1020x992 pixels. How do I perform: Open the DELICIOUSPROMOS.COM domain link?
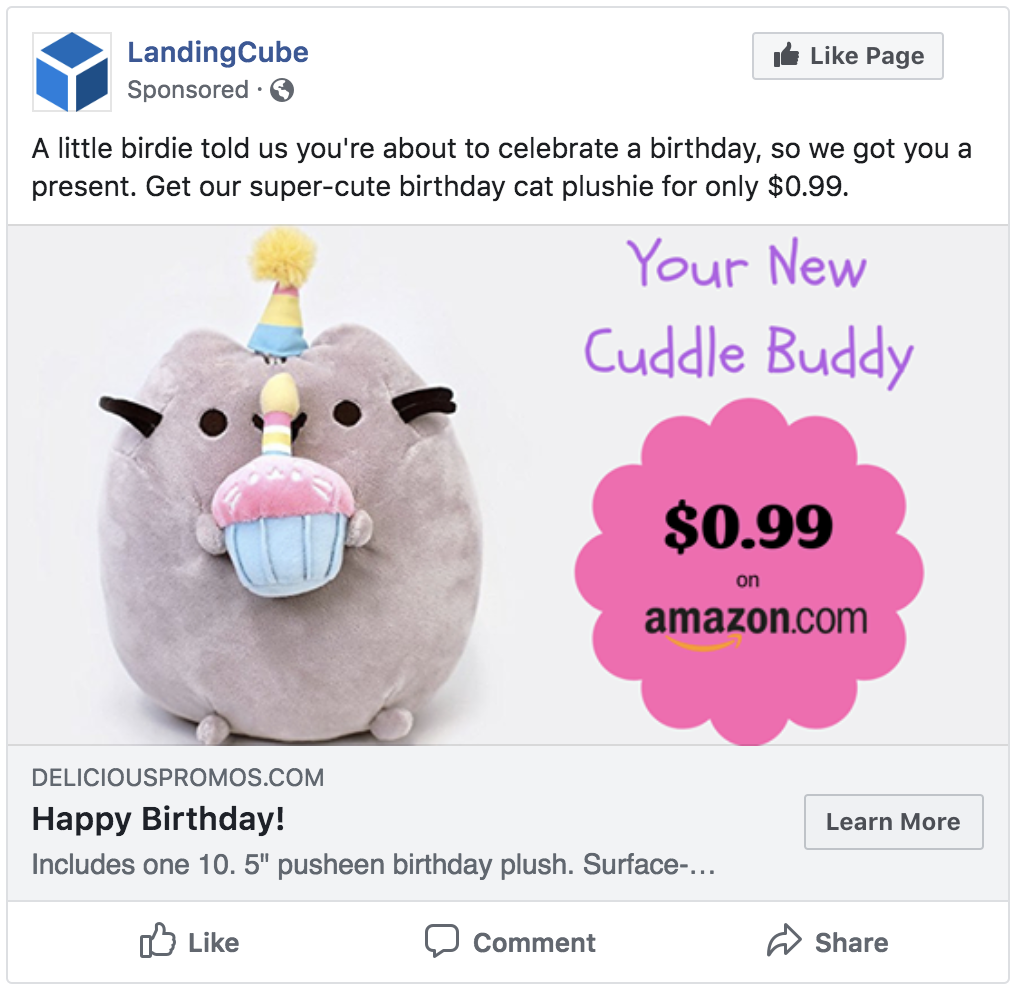[178, 778]
